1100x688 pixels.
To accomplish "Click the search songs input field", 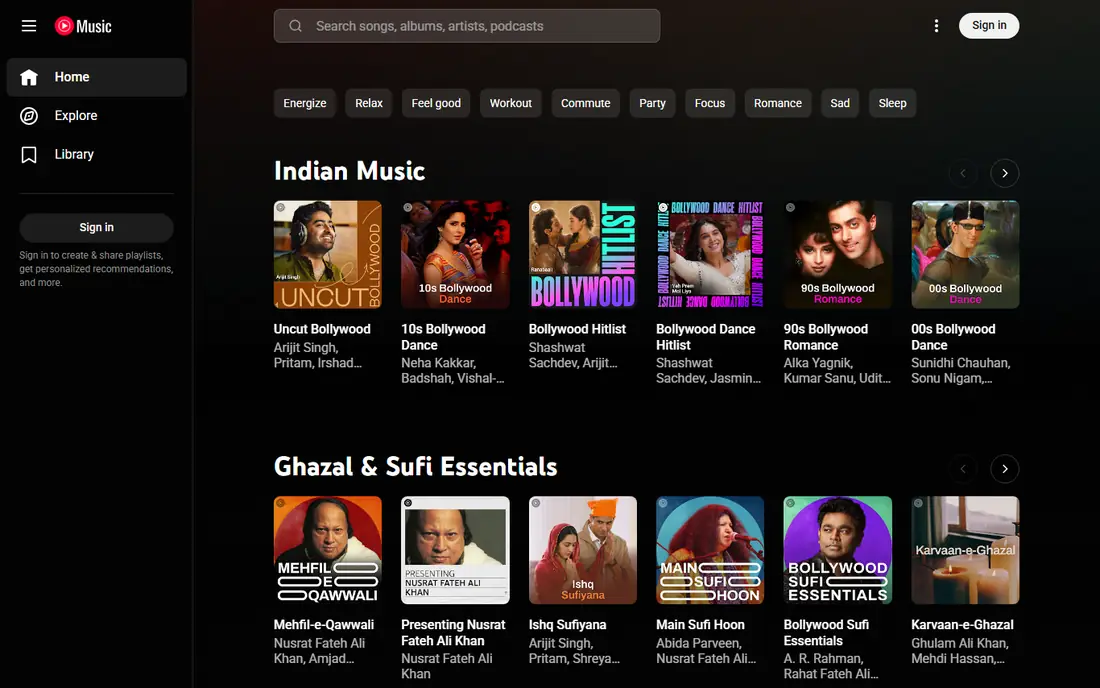I will (467, 26).
